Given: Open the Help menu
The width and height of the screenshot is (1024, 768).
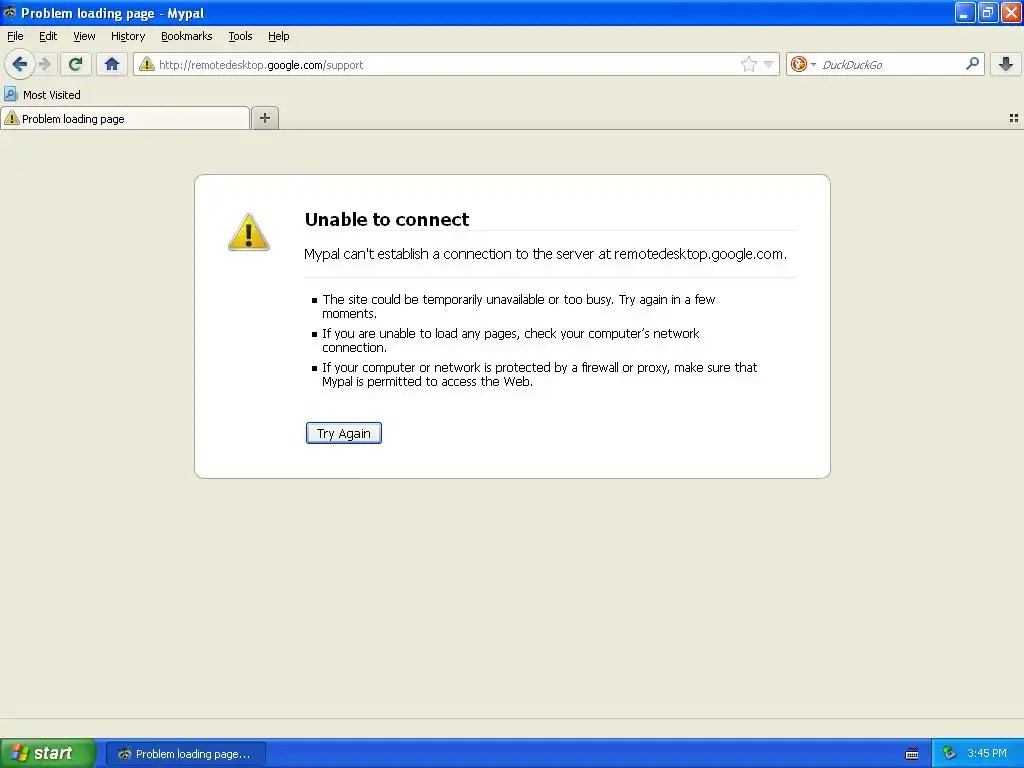Looking at the screenshot, I should tap(278, 37).
